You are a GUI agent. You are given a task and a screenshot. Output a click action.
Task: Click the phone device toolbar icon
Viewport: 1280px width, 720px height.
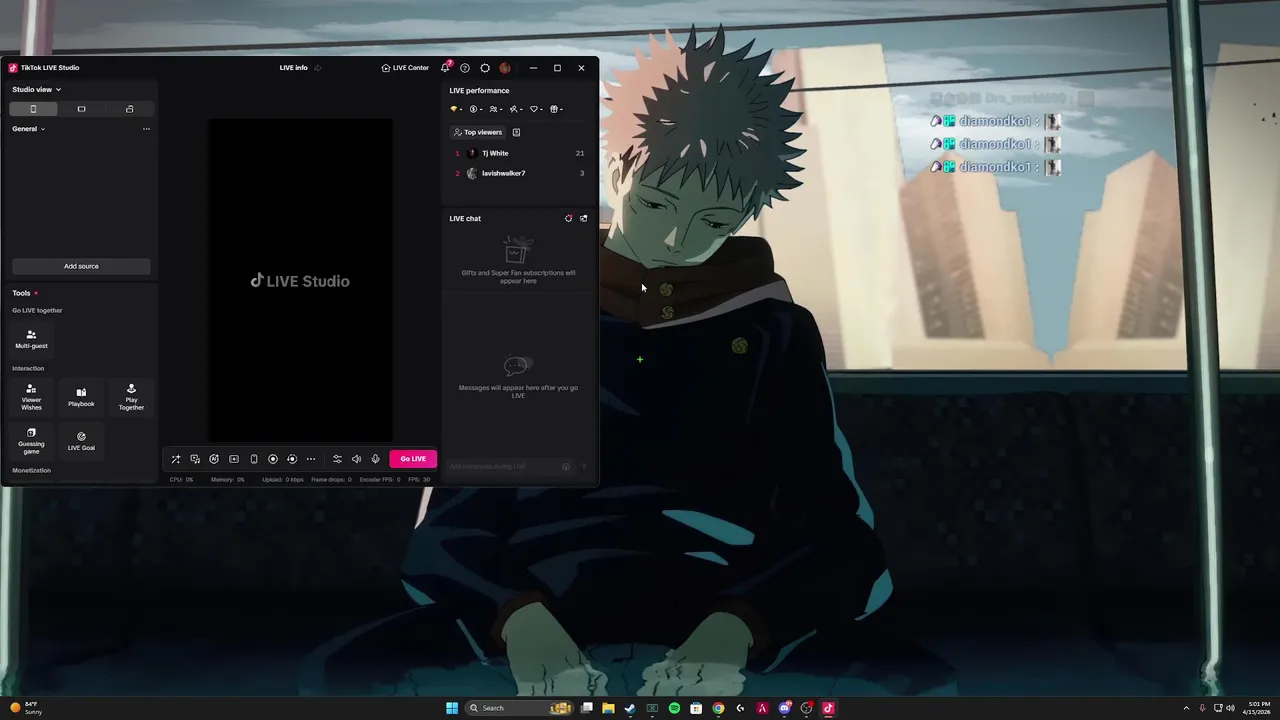click(x=253, y=459)
